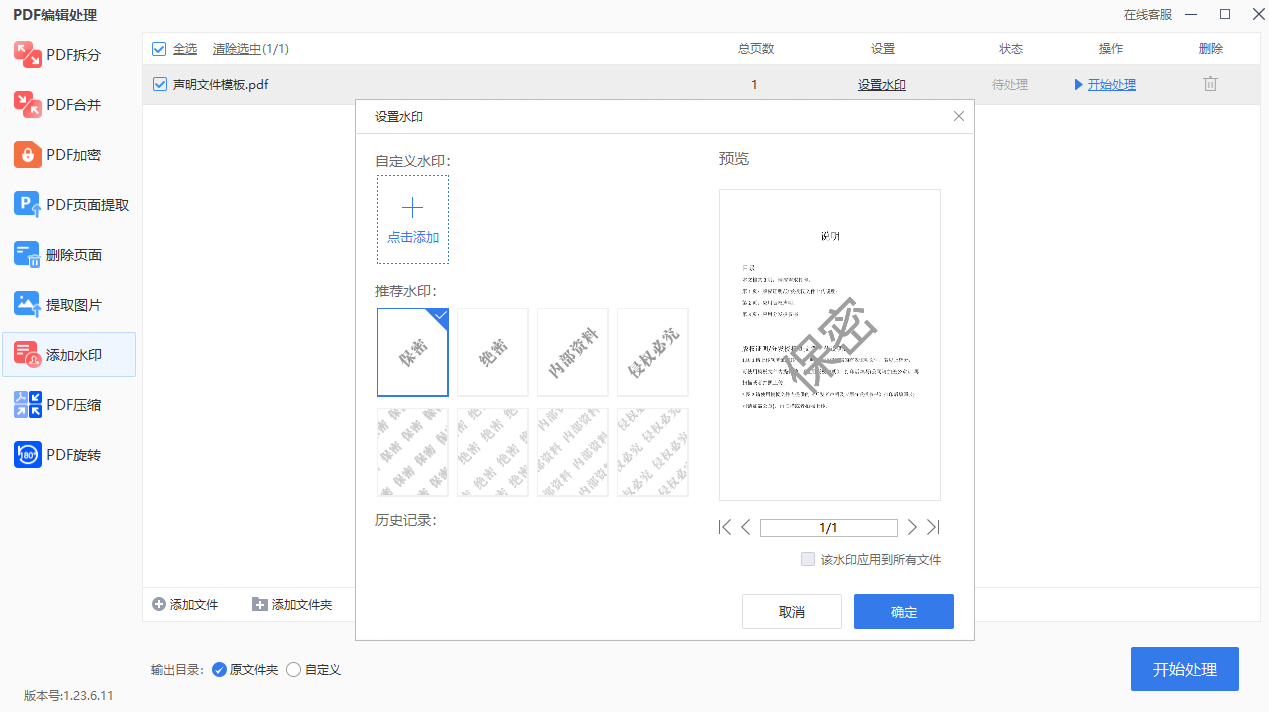Close the 设置水印 dialog
Image resolution: width=1269 pixels, height=712 pixels.
pyautogui.click(x=959, y=116)
